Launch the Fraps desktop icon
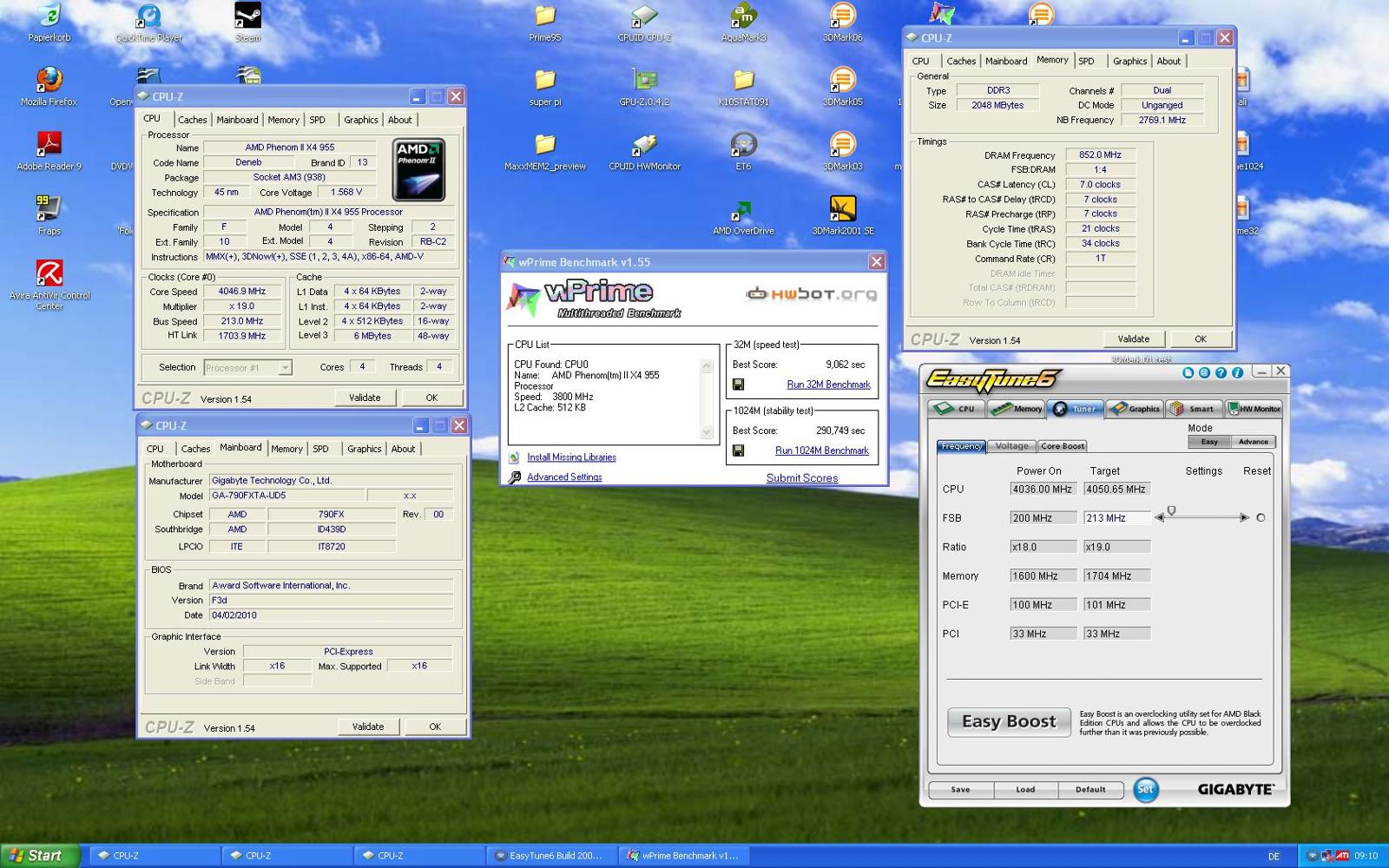 (49, 215)
